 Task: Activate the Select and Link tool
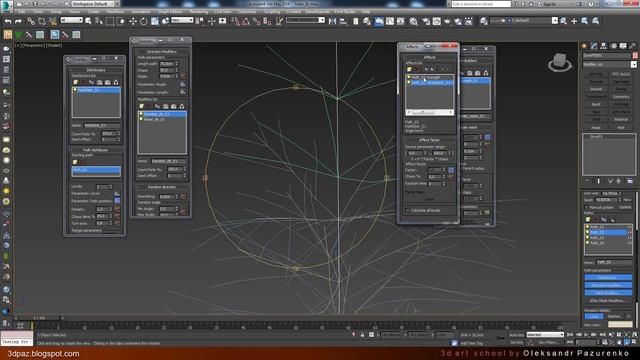click(x=31, y=21)
